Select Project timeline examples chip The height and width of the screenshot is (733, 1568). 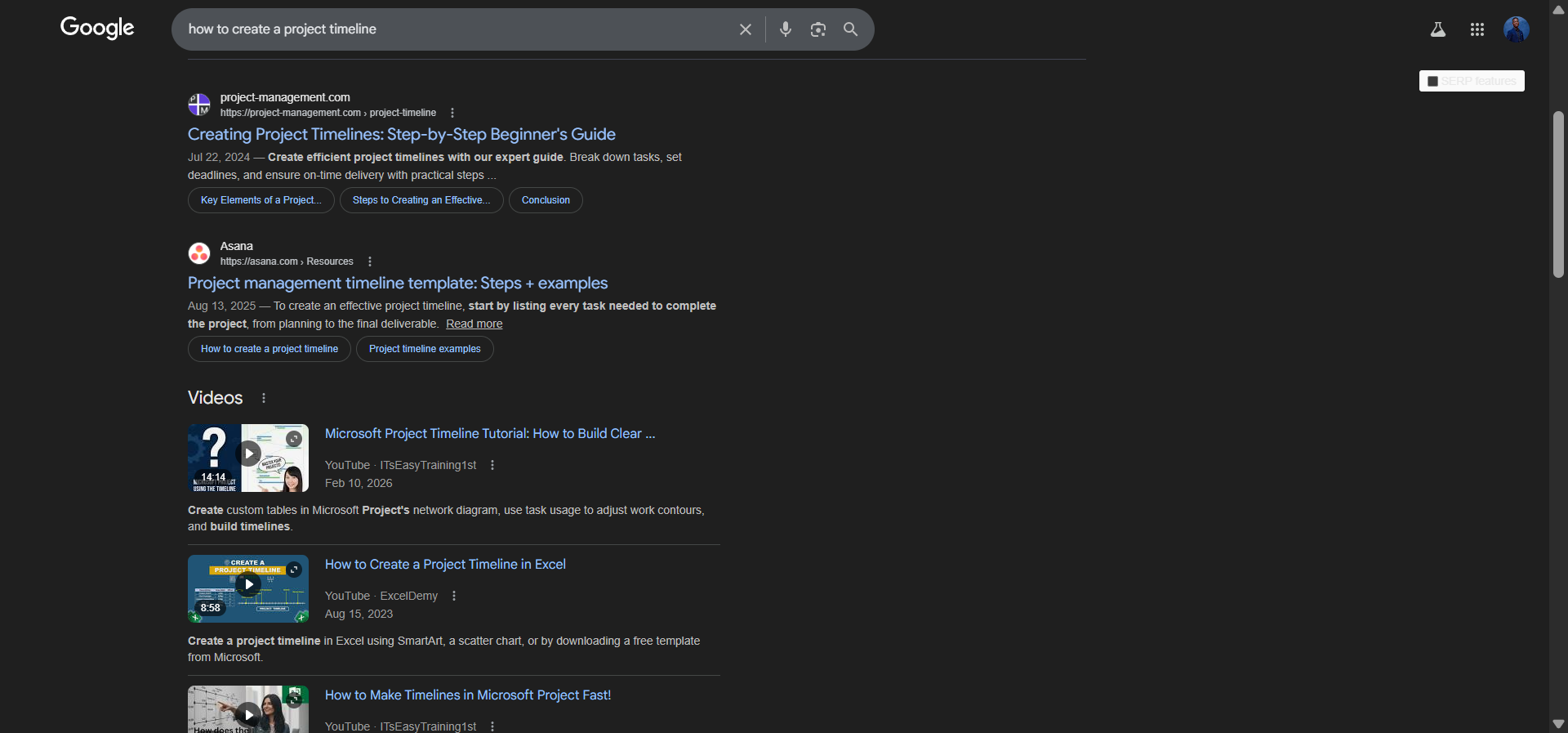tap(425, 349)
